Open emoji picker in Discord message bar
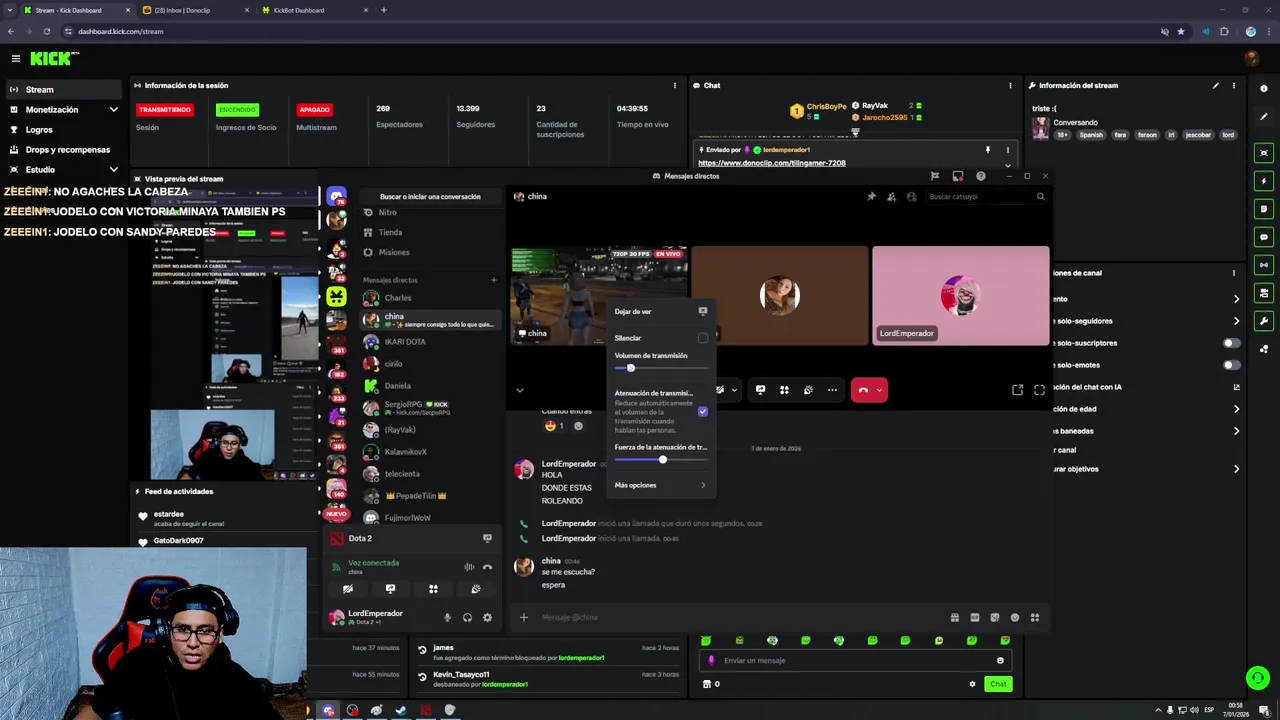1280x720 pixels. [x=1015, y=617]
